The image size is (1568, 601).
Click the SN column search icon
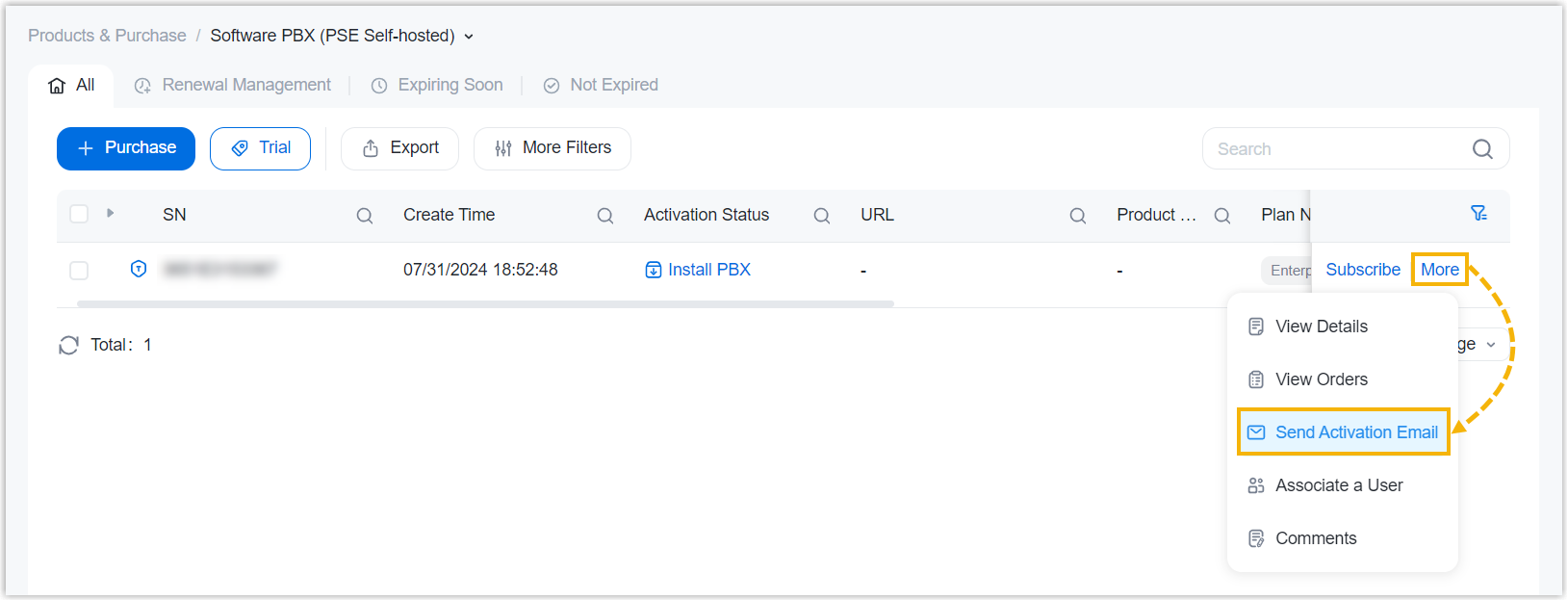pyautogui.click(x=365, y=216)
